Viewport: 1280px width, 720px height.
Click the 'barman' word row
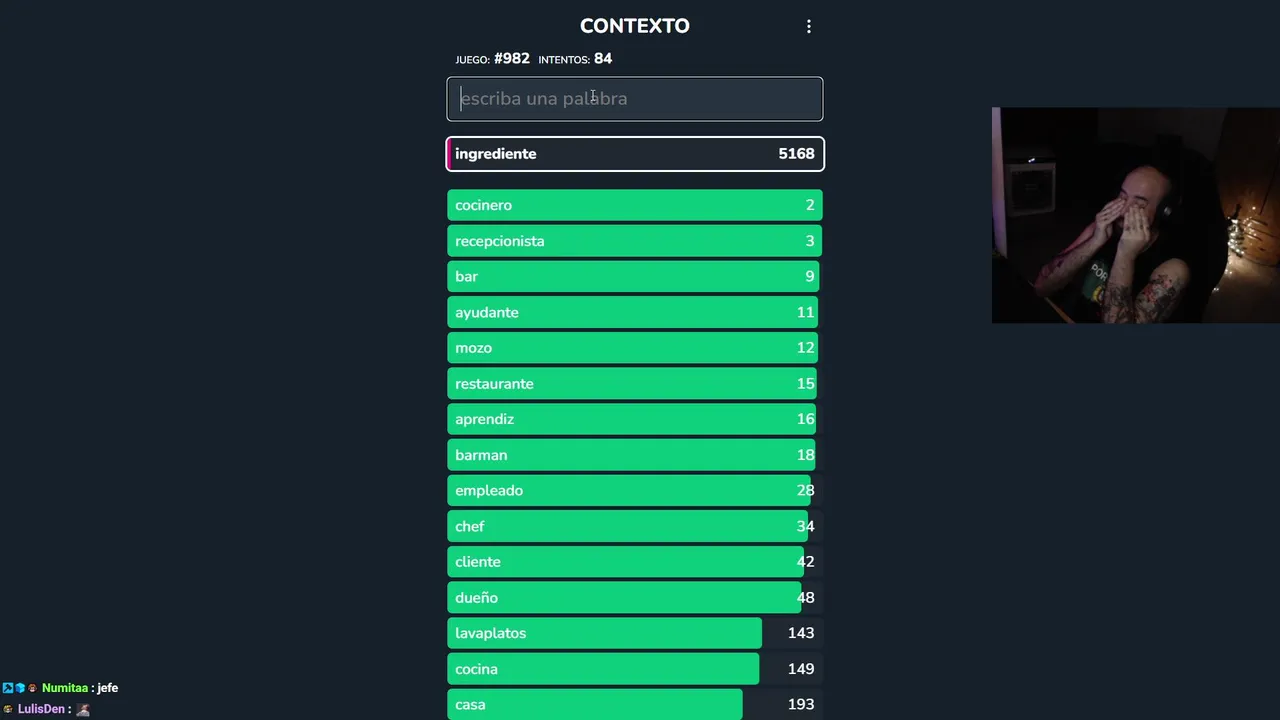[x=635, y=455]
